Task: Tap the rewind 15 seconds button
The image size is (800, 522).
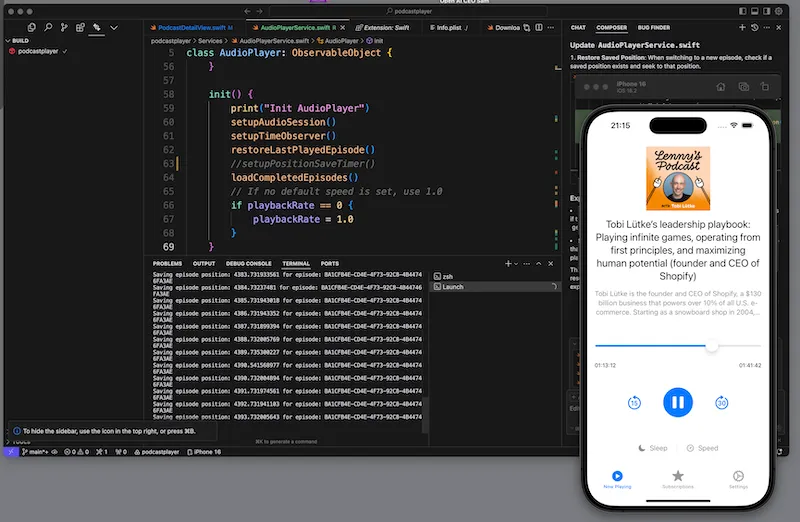Action: click(x=634, y=403)
